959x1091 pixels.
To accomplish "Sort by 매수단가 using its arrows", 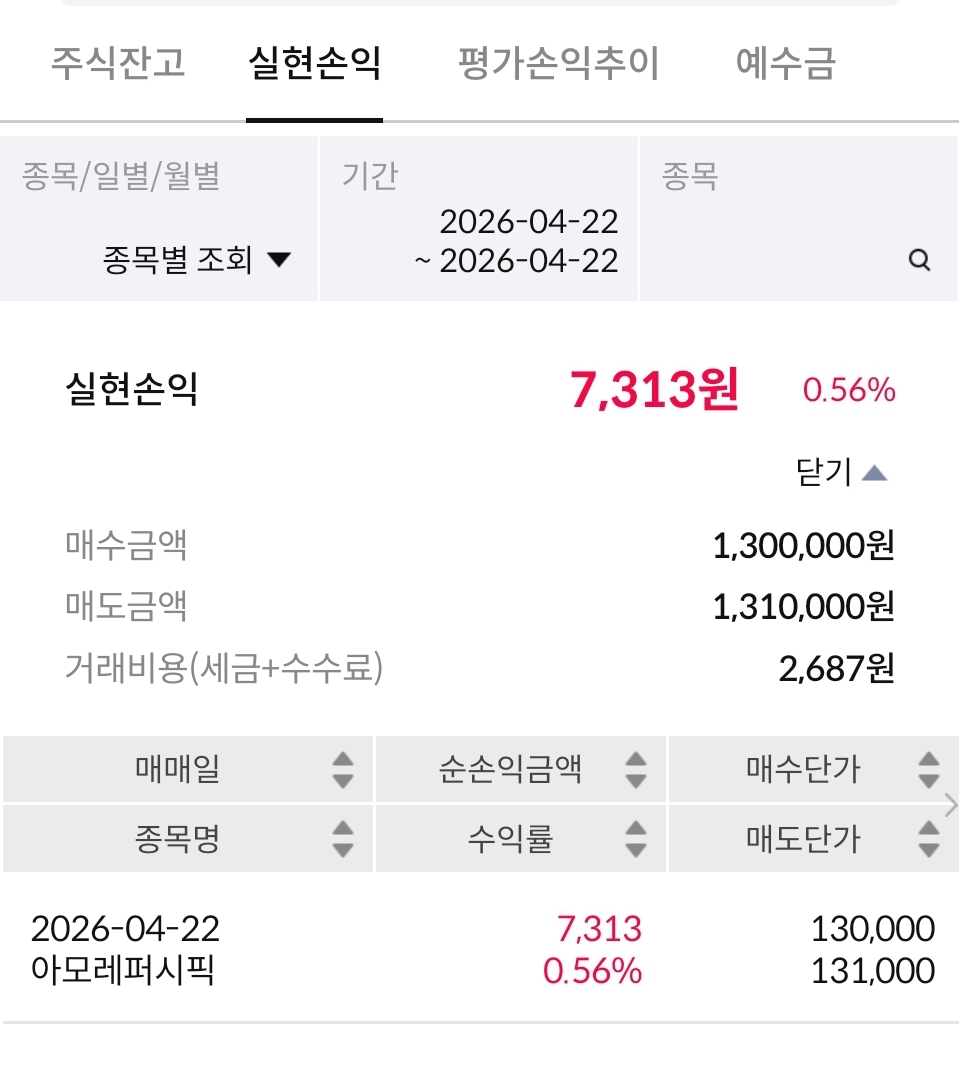I will [x=928, y=770].
